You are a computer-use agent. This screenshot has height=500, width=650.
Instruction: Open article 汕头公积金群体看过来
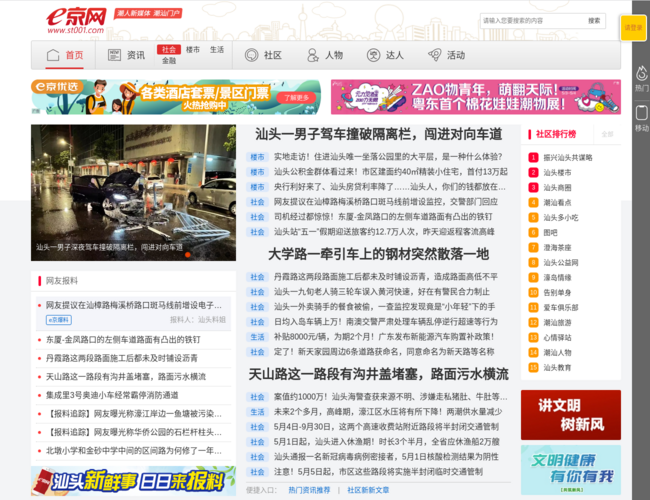point(390,172)
